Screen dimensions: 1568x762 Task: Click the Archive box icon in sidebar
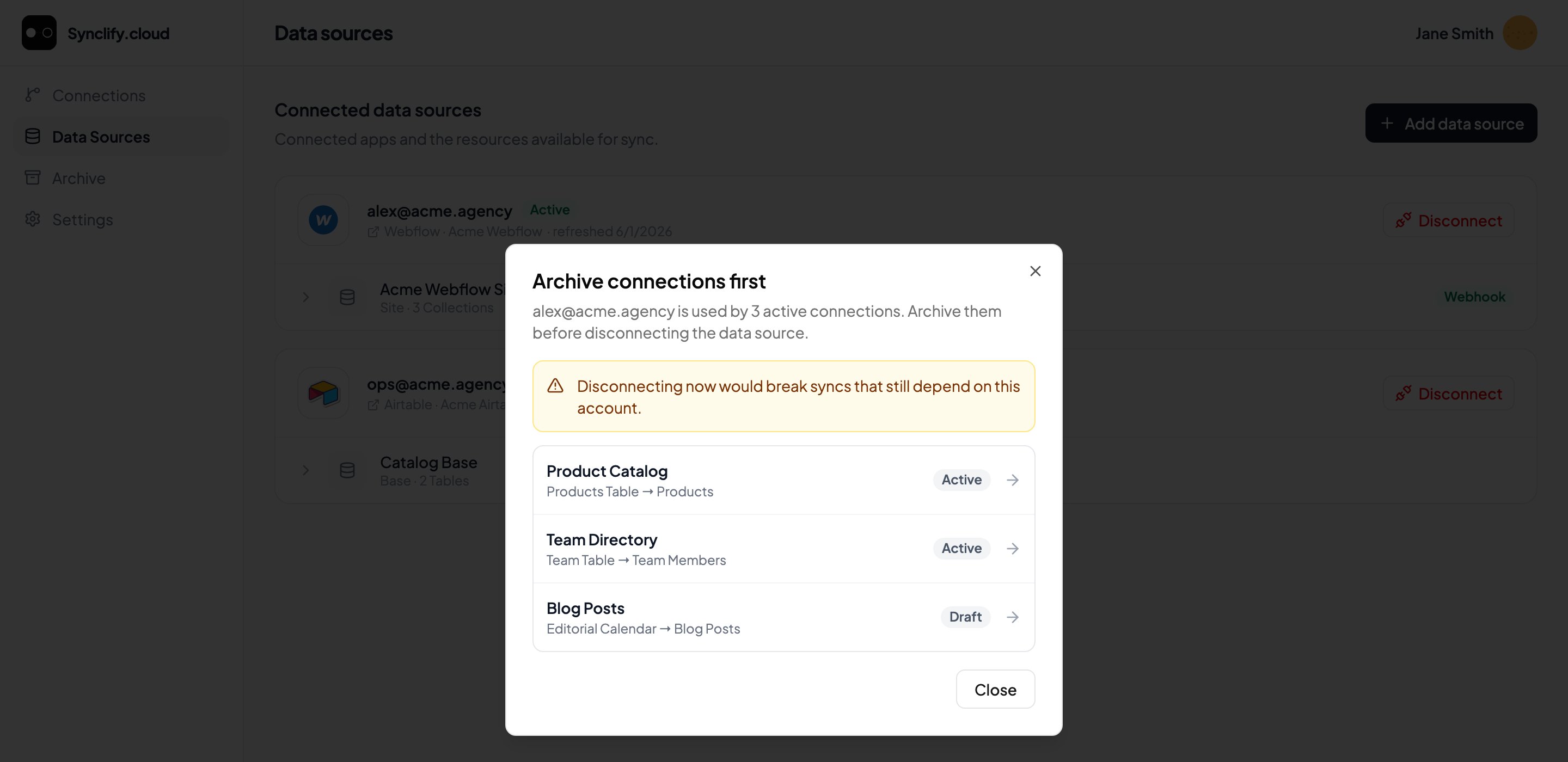(32, 178)
